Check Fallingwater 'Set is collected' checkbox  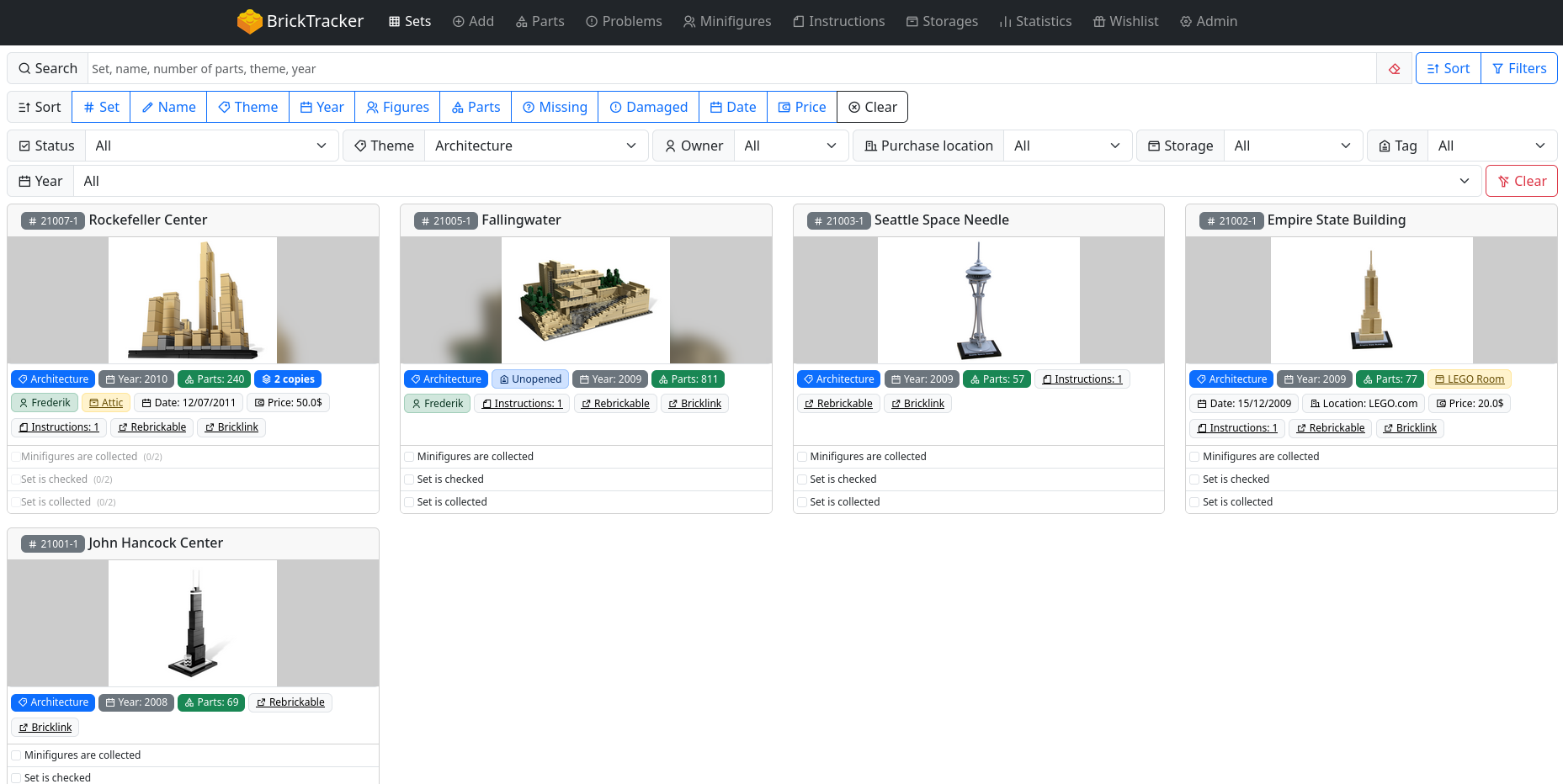[409, 502]
